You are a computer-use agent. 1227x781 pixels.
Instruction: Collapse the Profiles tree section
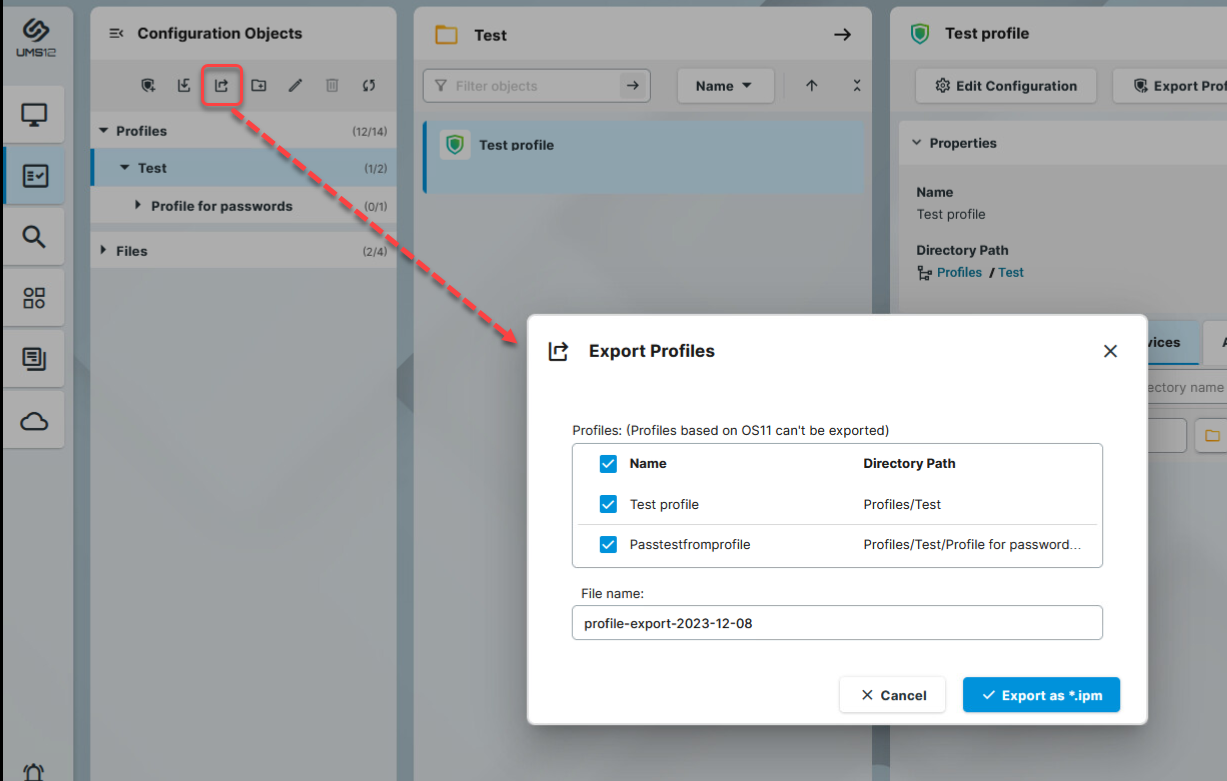104,130
